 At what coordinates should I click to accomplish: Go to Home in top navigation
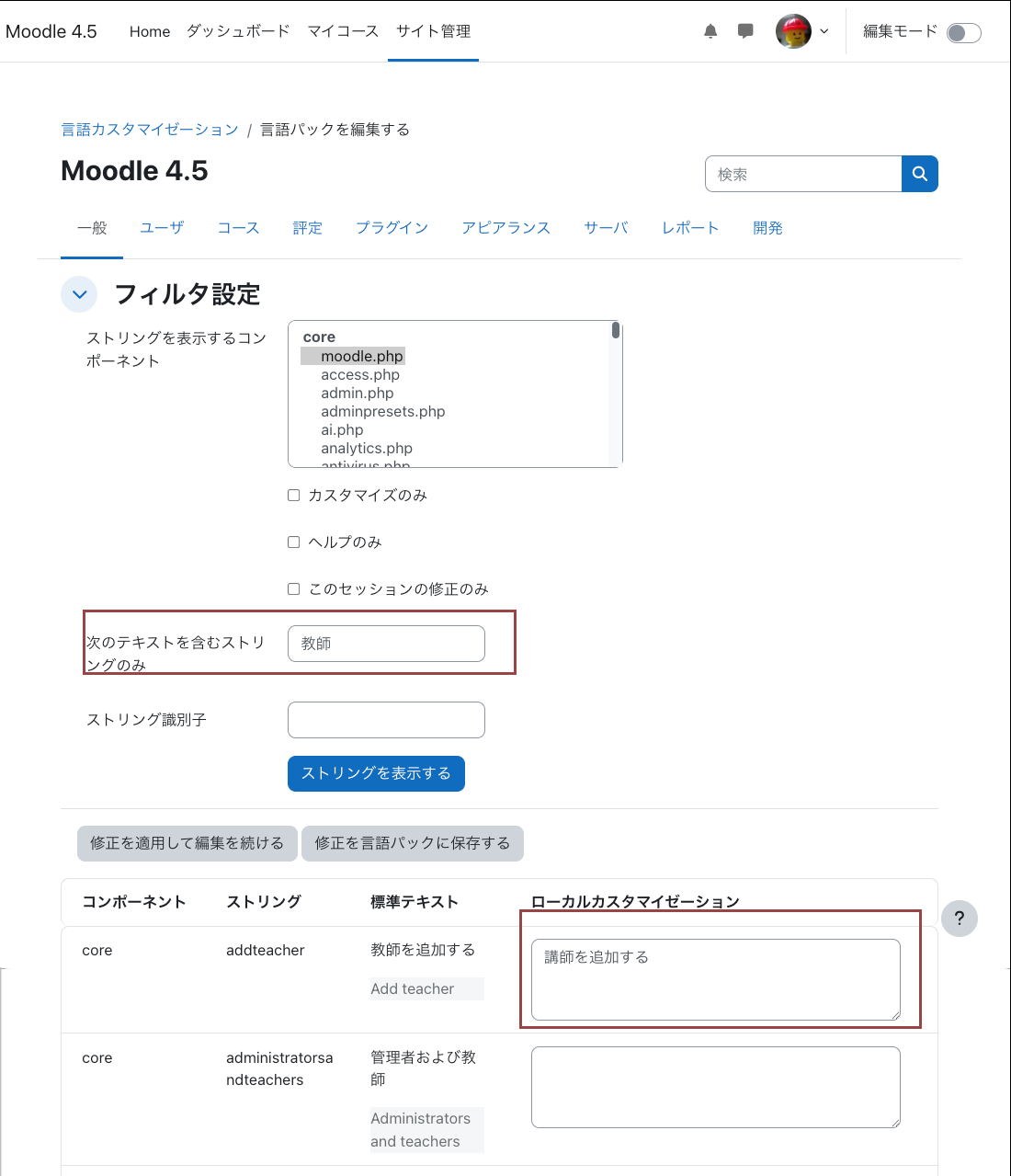[x=150, y=31]
